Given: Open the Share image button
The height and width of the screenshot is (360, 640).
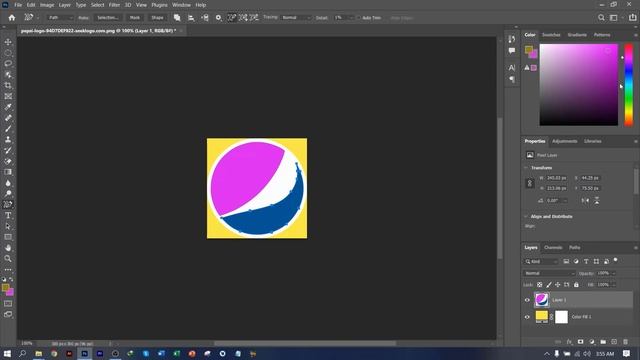Looking at the screenshot, I should pos(633,18).
